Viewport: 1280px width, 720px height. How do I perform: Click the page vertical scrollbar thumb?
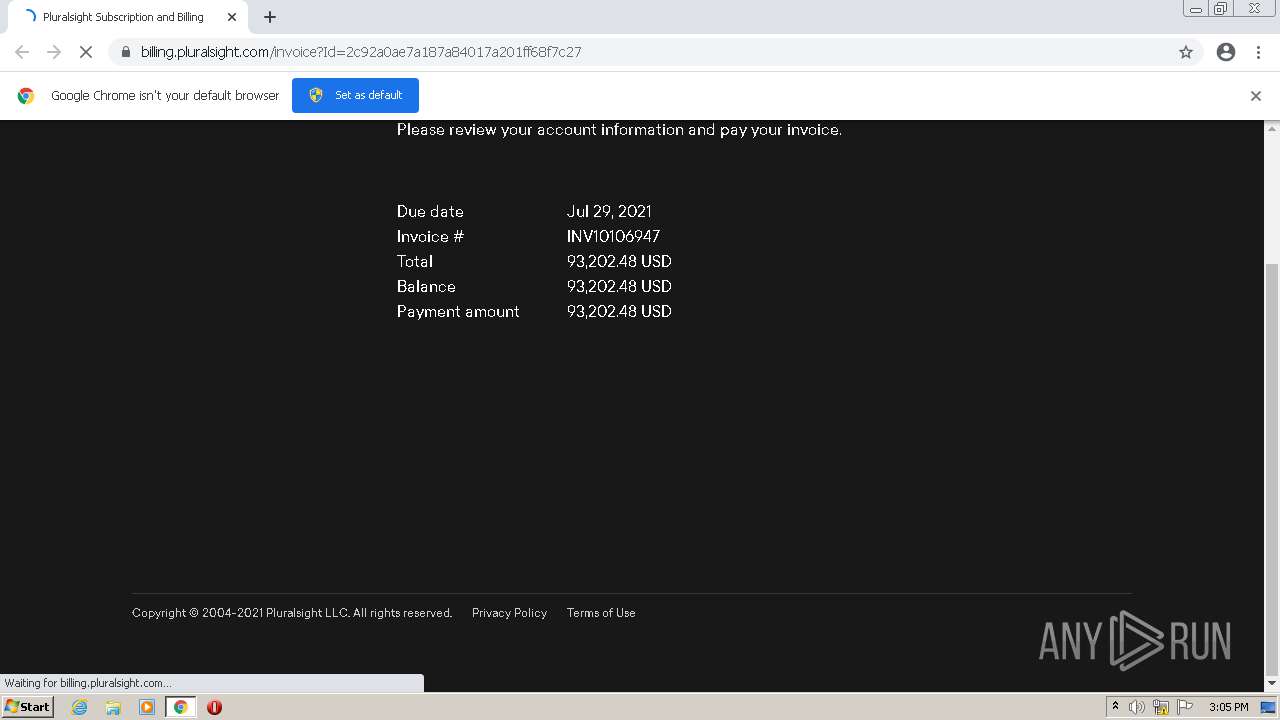[1272, 469]
